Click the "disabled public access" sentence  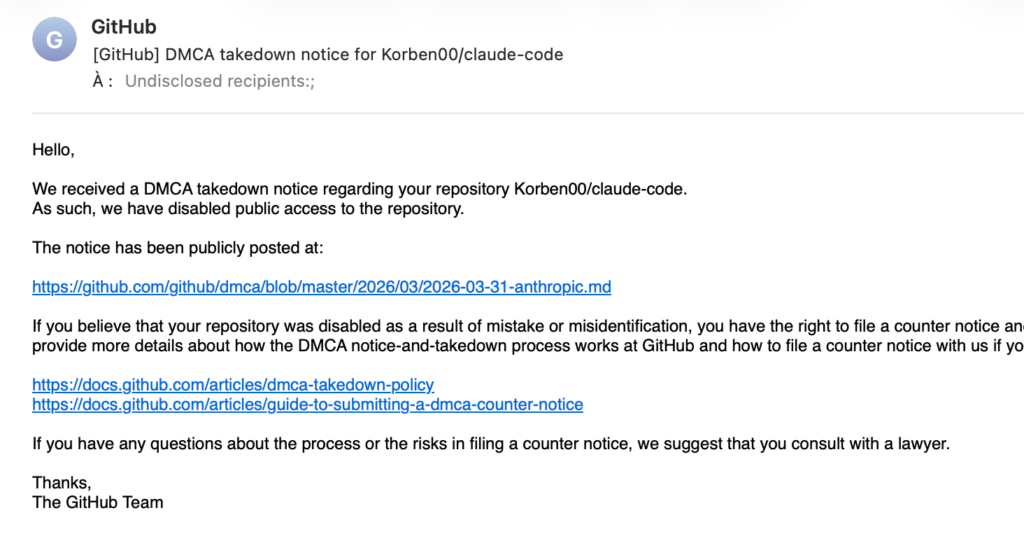point(248,209)
